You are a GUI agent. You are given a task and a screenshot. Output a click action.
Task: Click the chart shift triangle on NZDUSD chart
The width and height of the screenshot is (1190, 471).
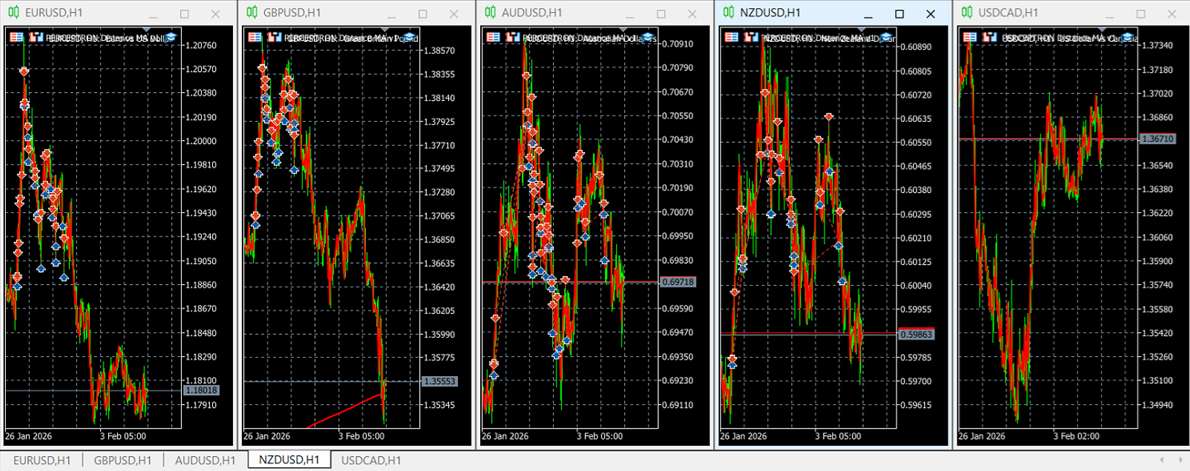point(861,29)
